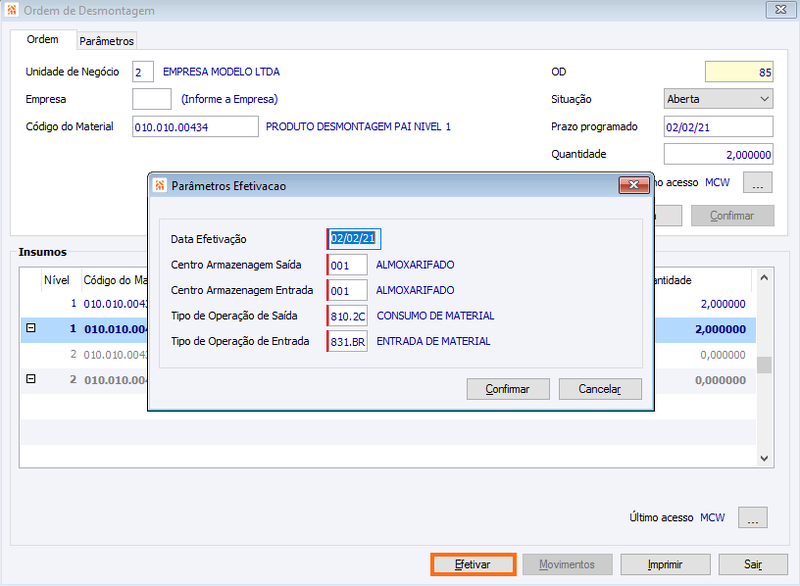800x586 pixels.
Task: Focus the empty Empresa field
Action: pos(152,99)
